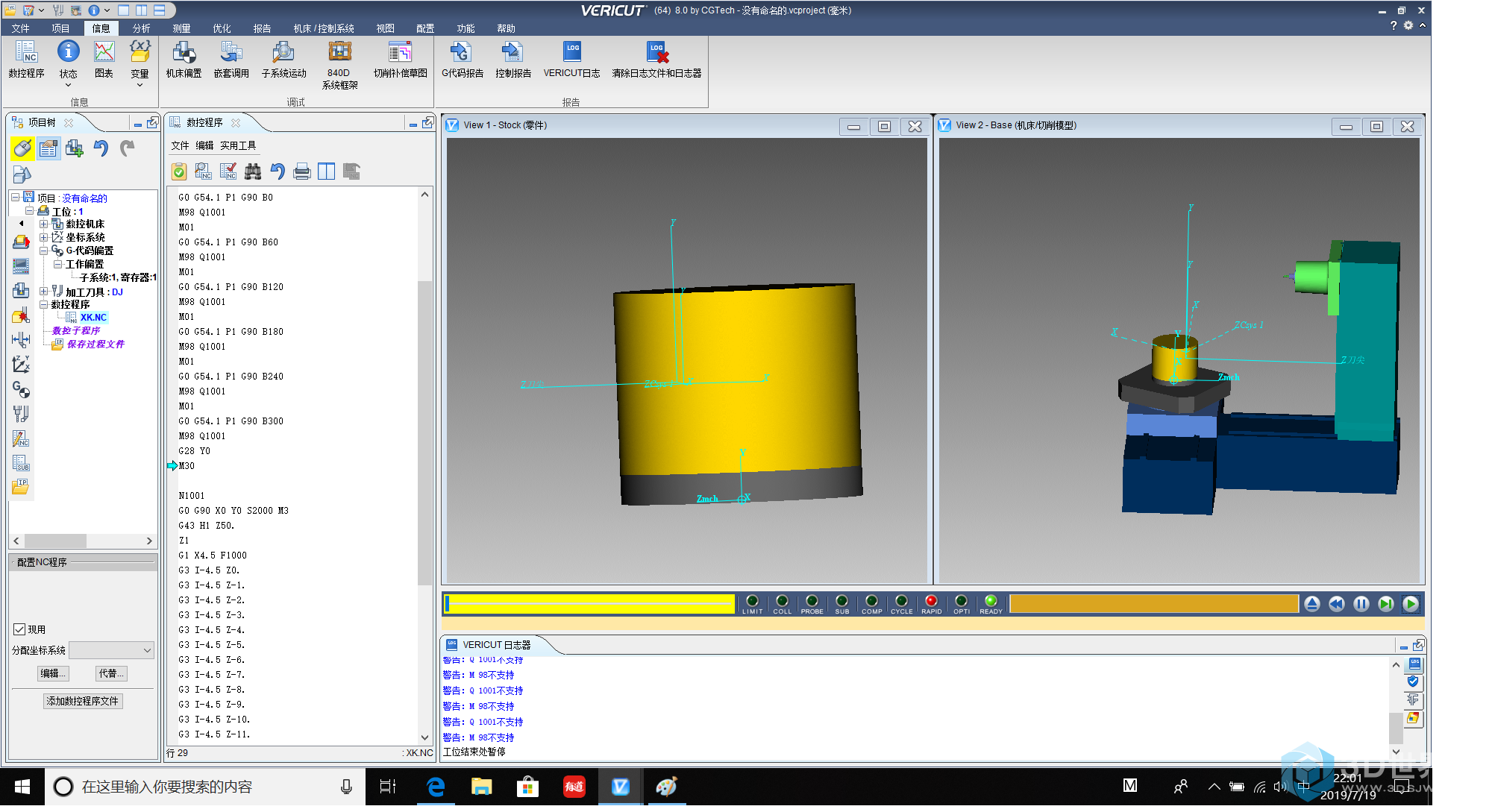Click the orange progress bar

pyautogui.click(x=1153, y=603)
